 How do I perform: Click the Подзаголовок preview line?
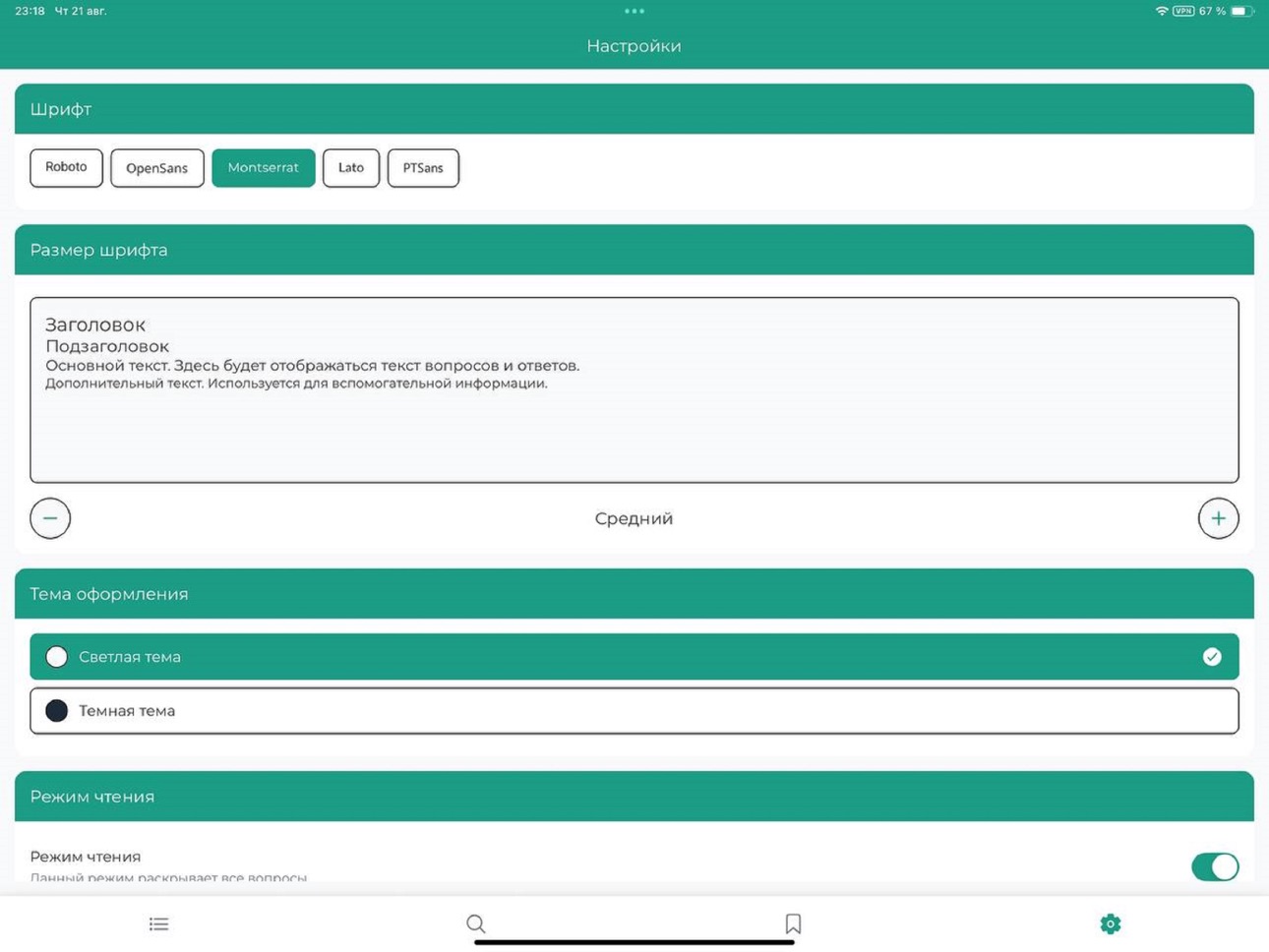tap(107, 346)
